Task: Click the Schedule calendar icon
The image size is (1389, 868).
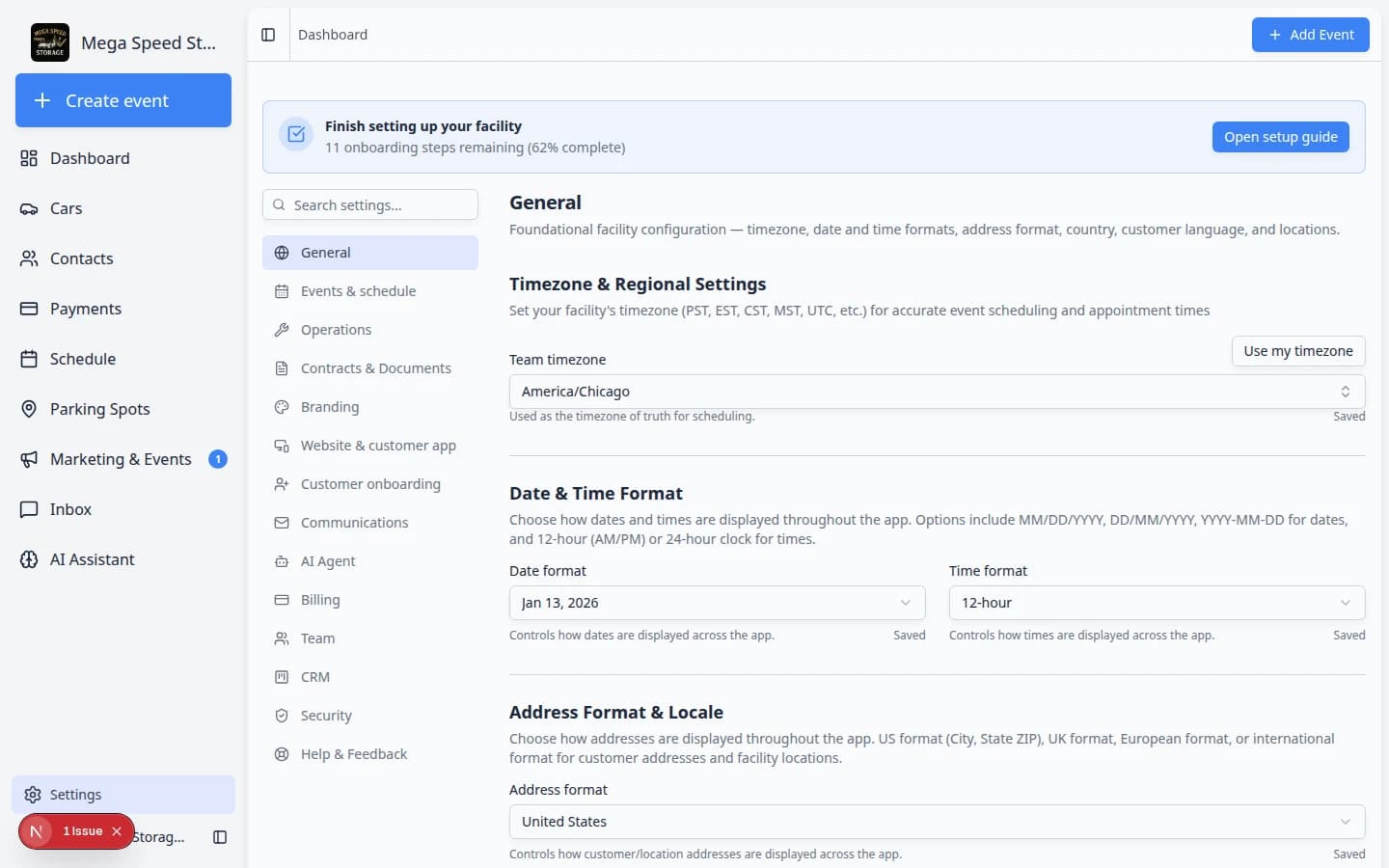Action: [29, 359]
